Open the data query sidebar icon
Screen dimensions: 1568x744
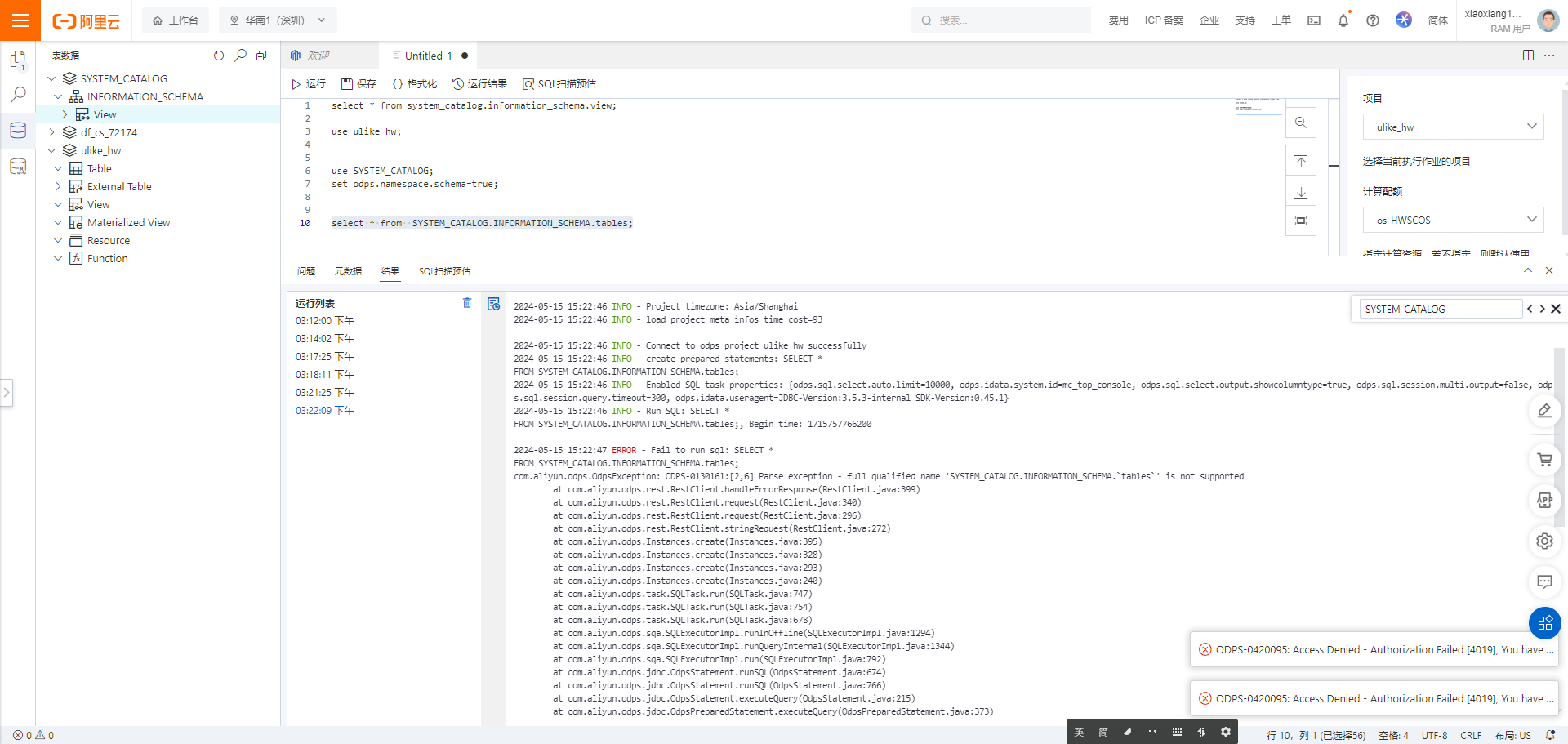[18, 167]
